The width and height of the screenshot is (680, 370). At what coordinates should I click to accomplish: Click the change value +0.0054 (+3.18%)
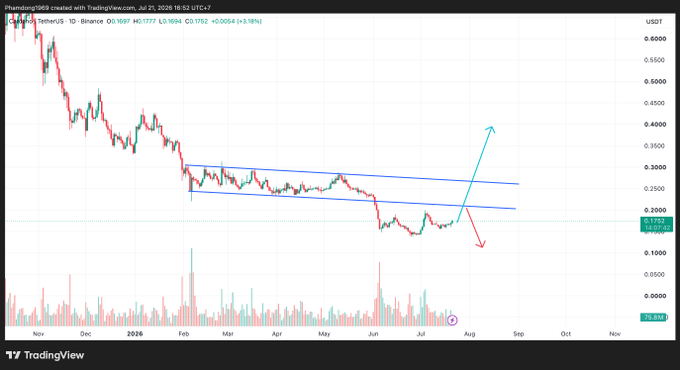236,21
